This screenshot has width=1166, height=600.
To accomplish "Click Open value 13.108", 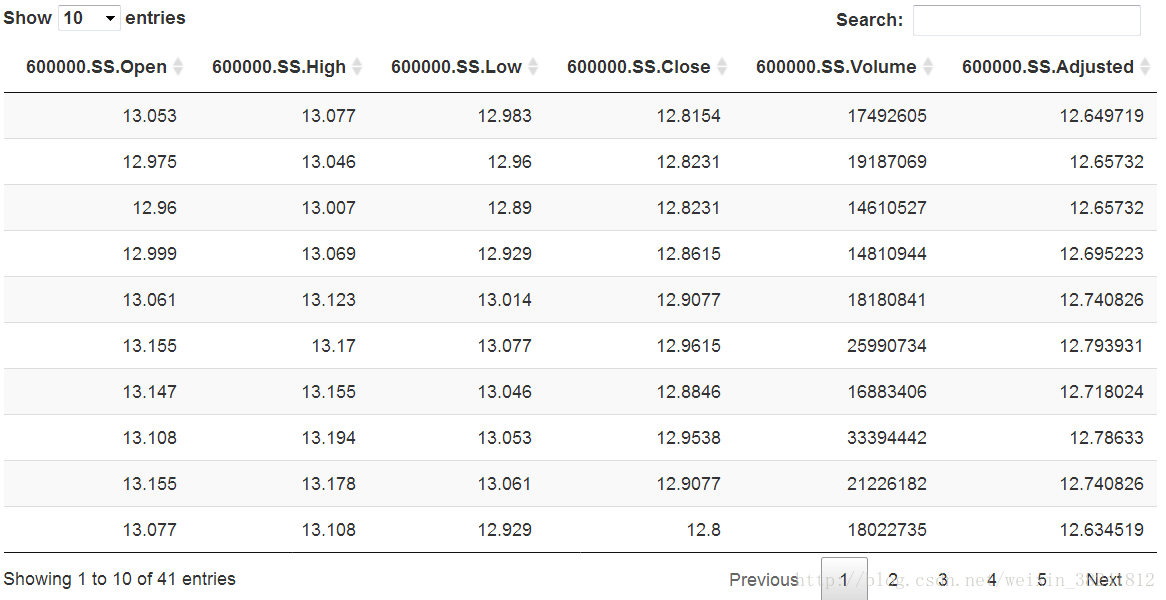I will click(x=149, y=439).
